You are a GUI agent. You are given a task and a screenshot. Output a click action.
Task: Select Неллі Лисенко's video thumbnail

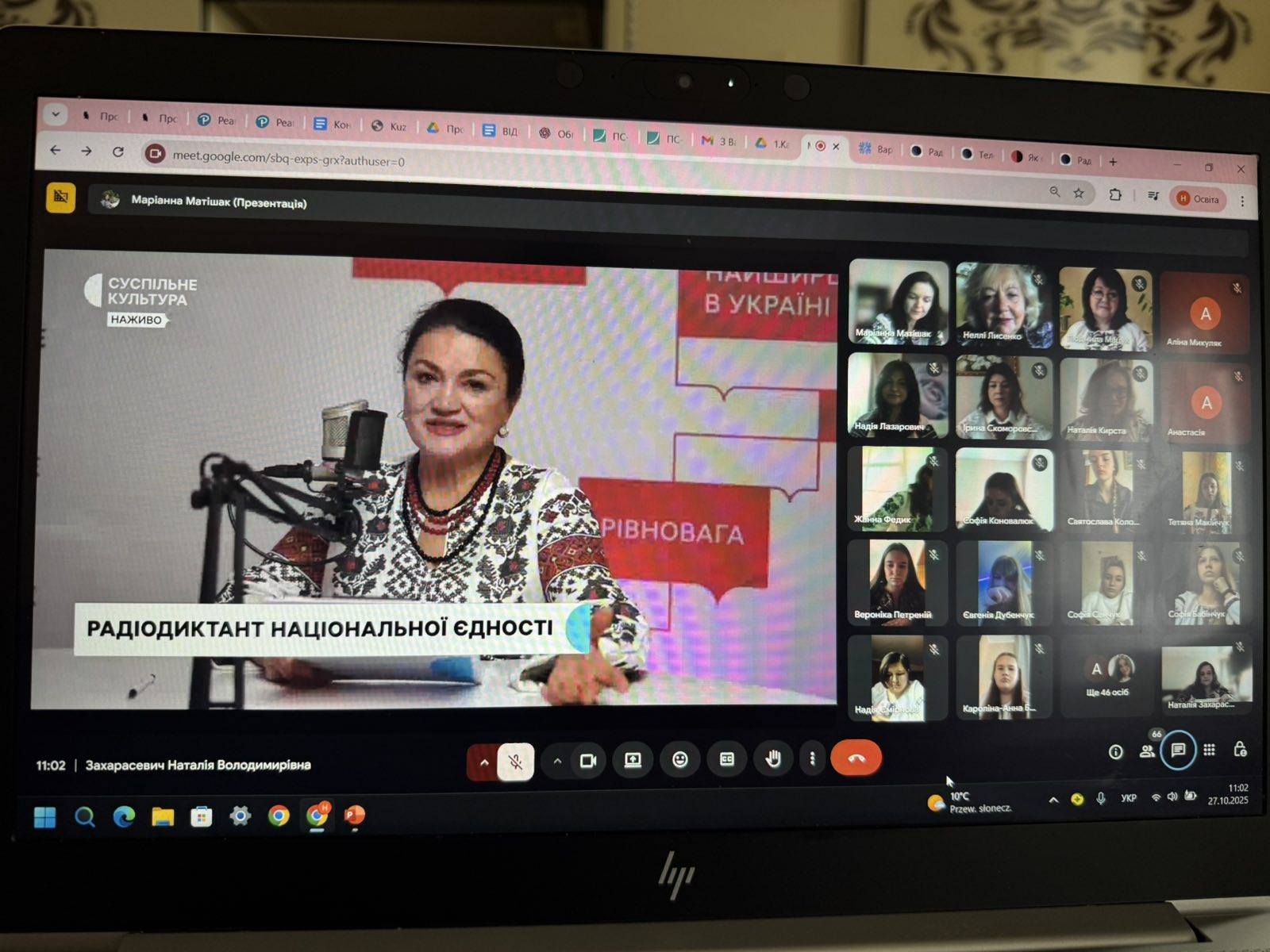[x=1003, y=304]
